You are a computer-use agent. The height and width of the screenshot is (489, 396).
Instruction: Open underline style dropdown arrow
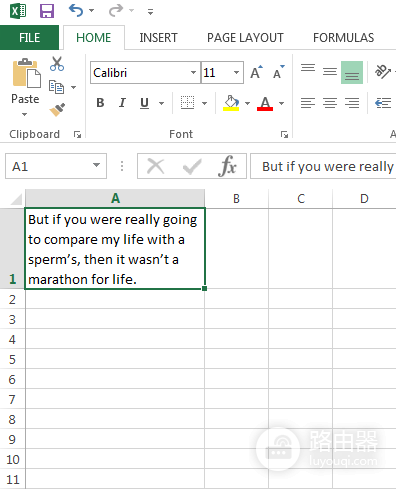click(162, 103)
